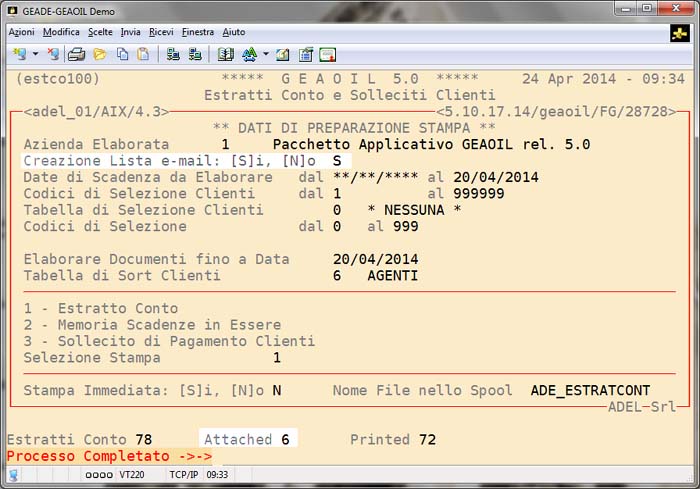The width and height of the screenshot is (700, 489).
Task: Click the Selezione Stampa value field
Action: (277, 357)
